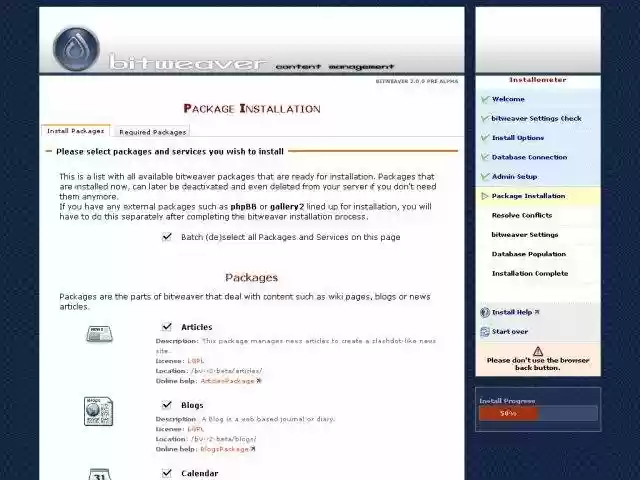This screenshot has height=480, width=640.
Task: Click the Blogs package title
Action: click(192, 405)
